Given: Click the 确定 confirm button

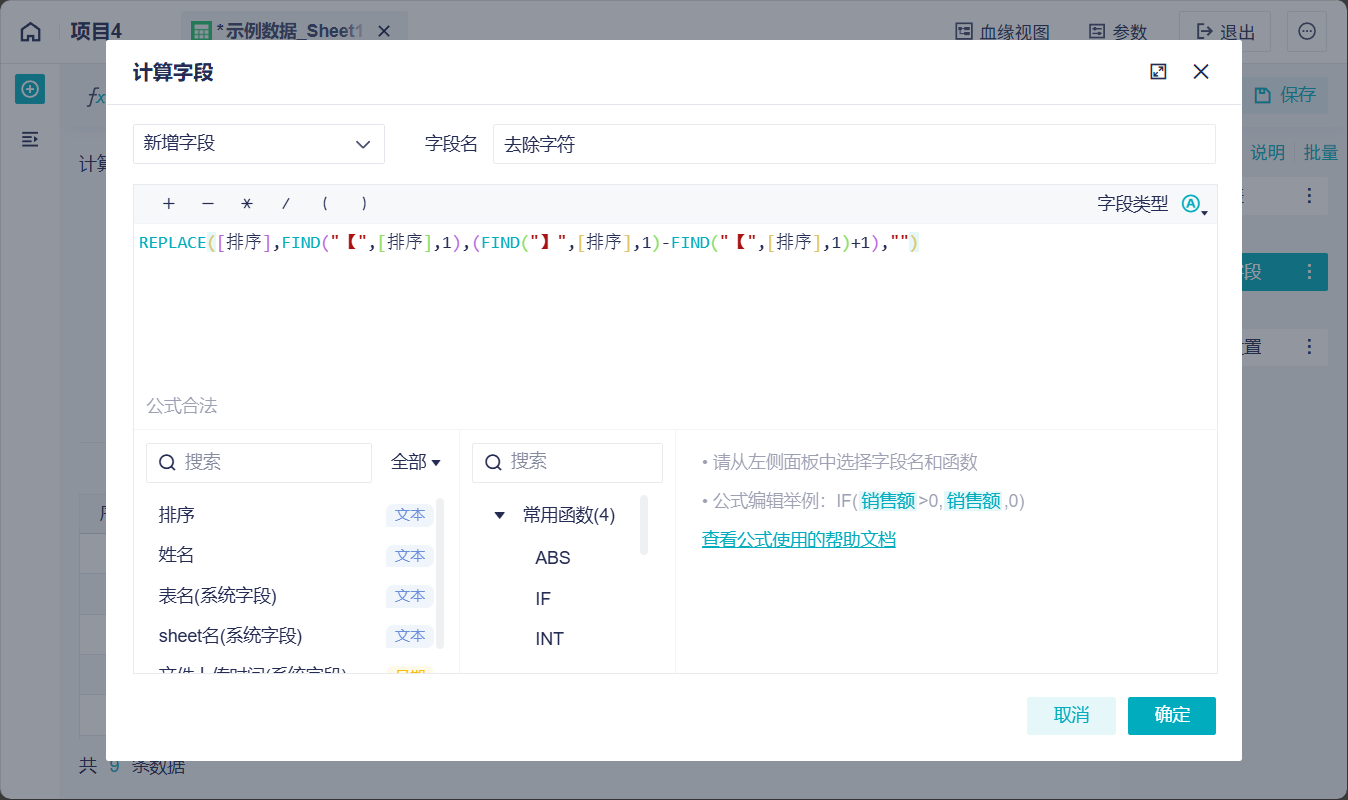Looking at the screenshot, I should [x=1172, y=716].
